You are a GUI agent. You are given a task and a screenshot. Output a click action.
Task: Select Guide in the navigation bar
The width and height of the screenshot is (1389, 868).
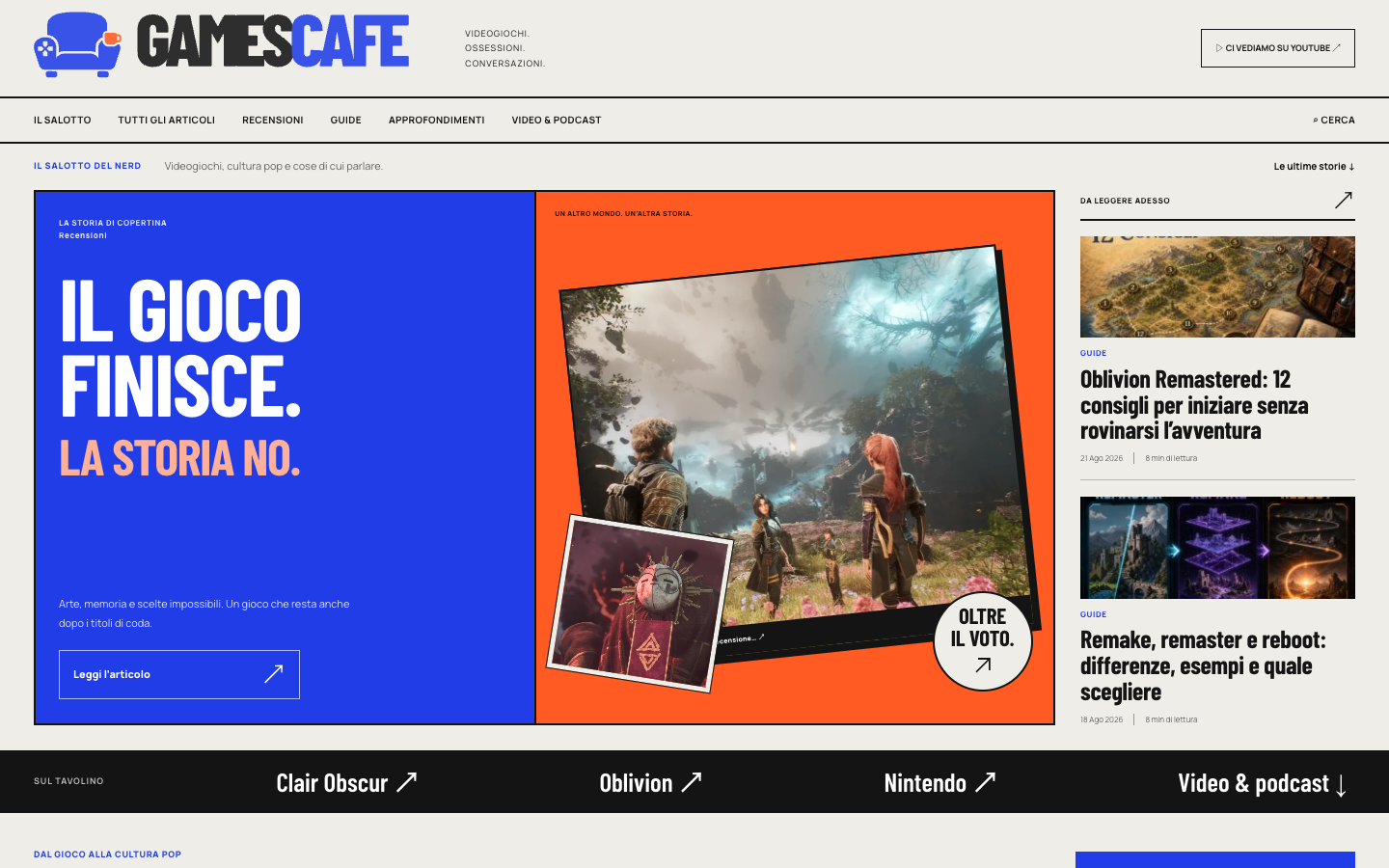[x=346, y=121]
